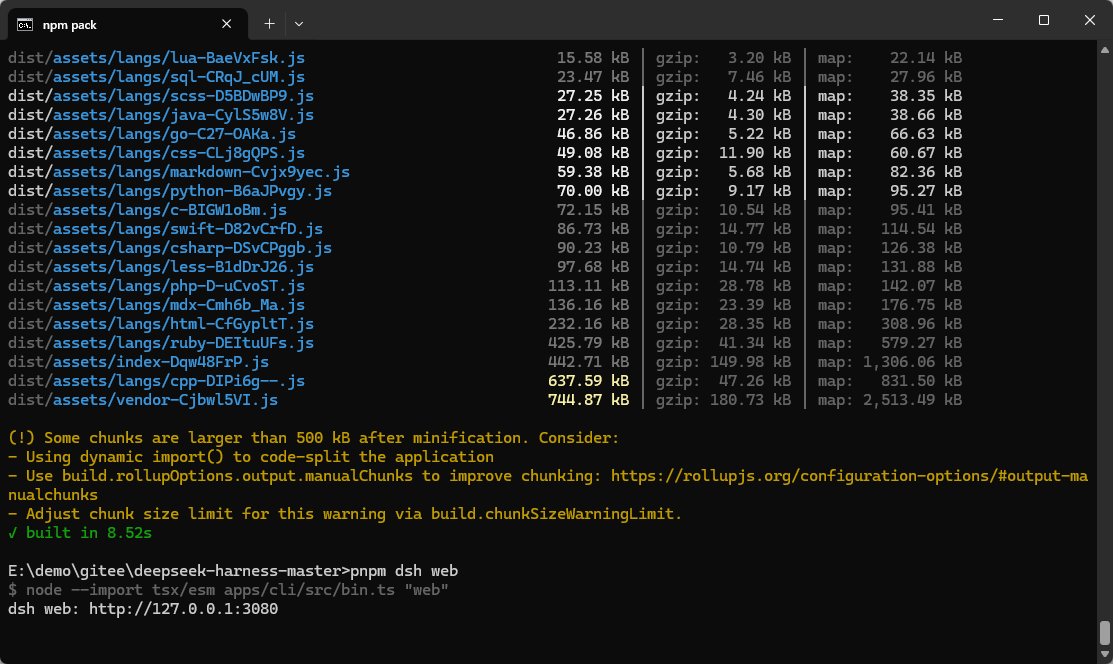Close the npm pack tab
This screenshot has height=664, width=1113.
[x=226, y=24]
